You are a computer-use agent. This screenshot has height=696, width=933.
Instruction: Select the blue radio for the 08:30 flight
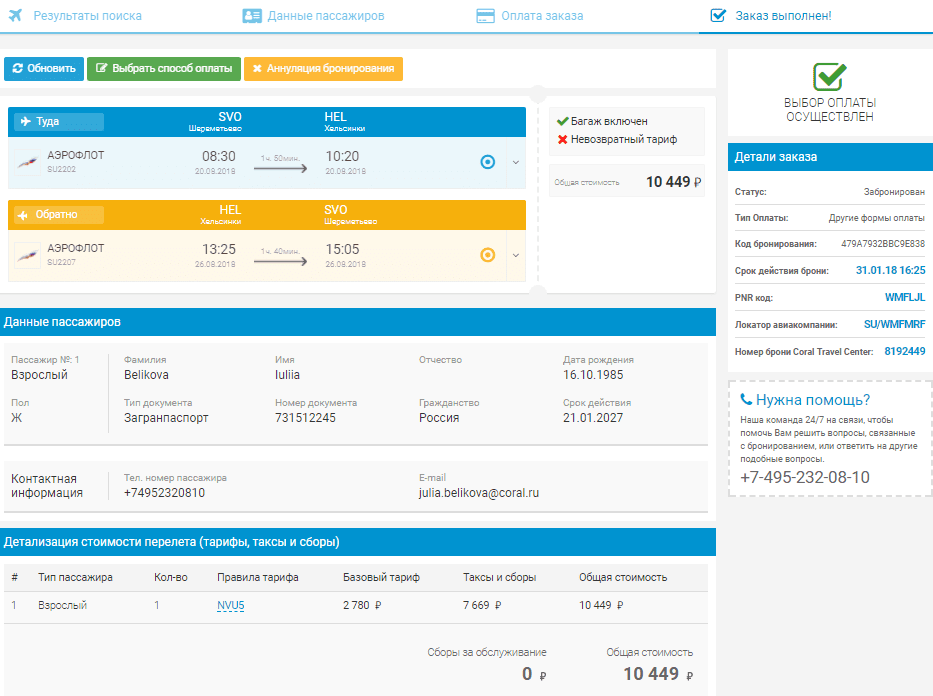pyautogui.click(x=487, y=162)
